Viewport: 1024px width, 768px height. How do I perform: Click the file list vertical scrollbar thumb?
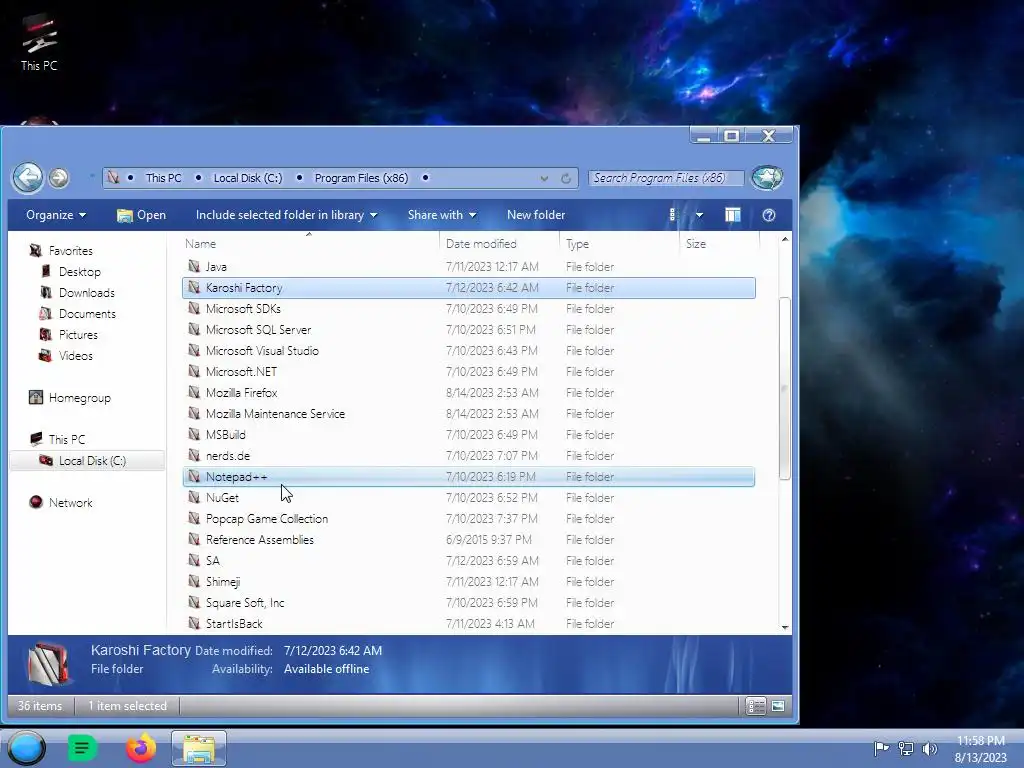tap(785, 389)
